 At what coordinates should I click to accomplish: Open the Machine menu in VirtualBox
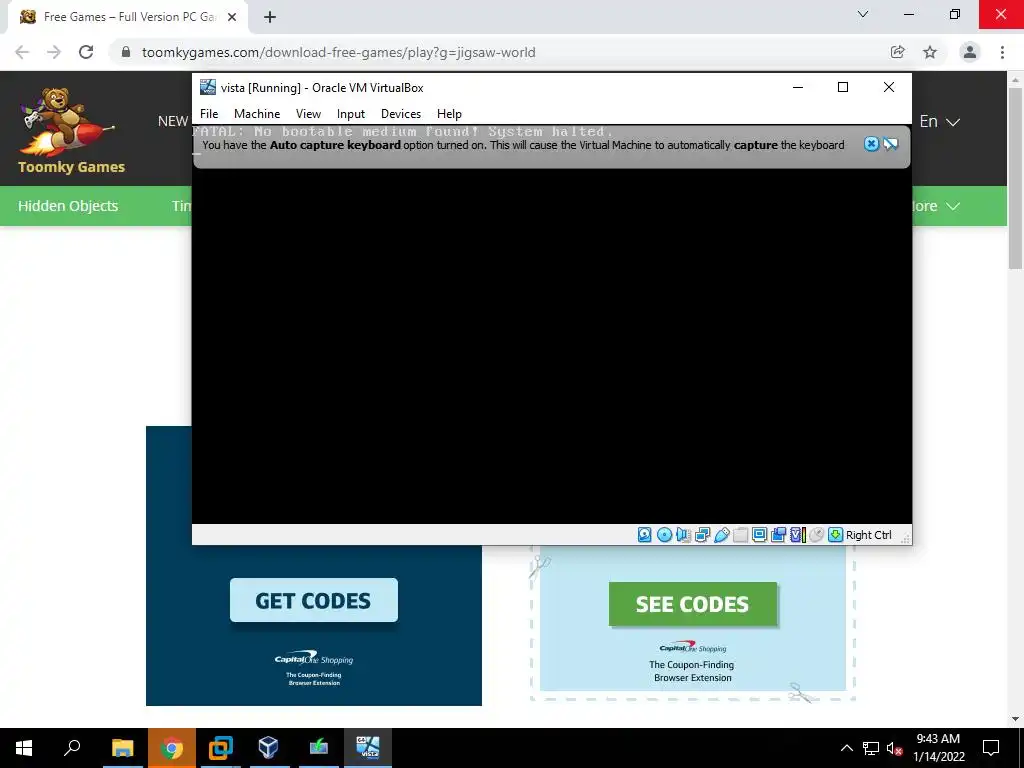(257, 114)
